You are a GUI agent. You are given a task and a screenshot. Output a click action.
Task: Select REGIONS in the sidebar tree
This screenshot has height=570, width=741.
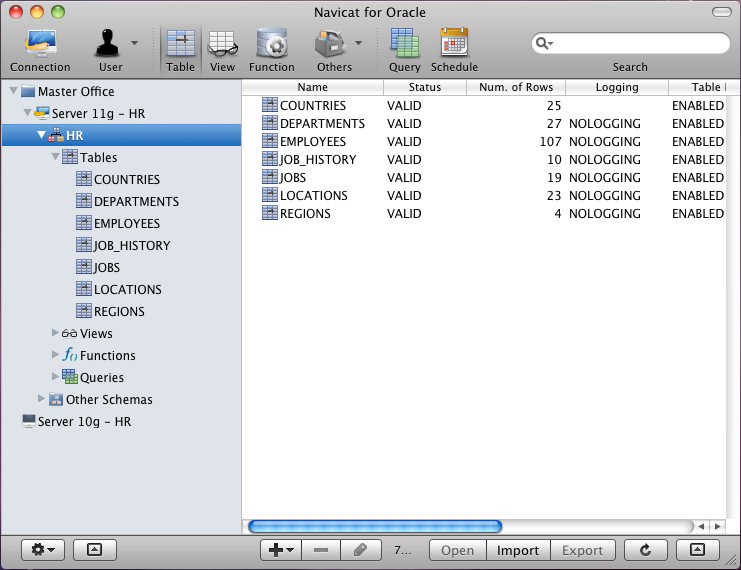(119, 311)
